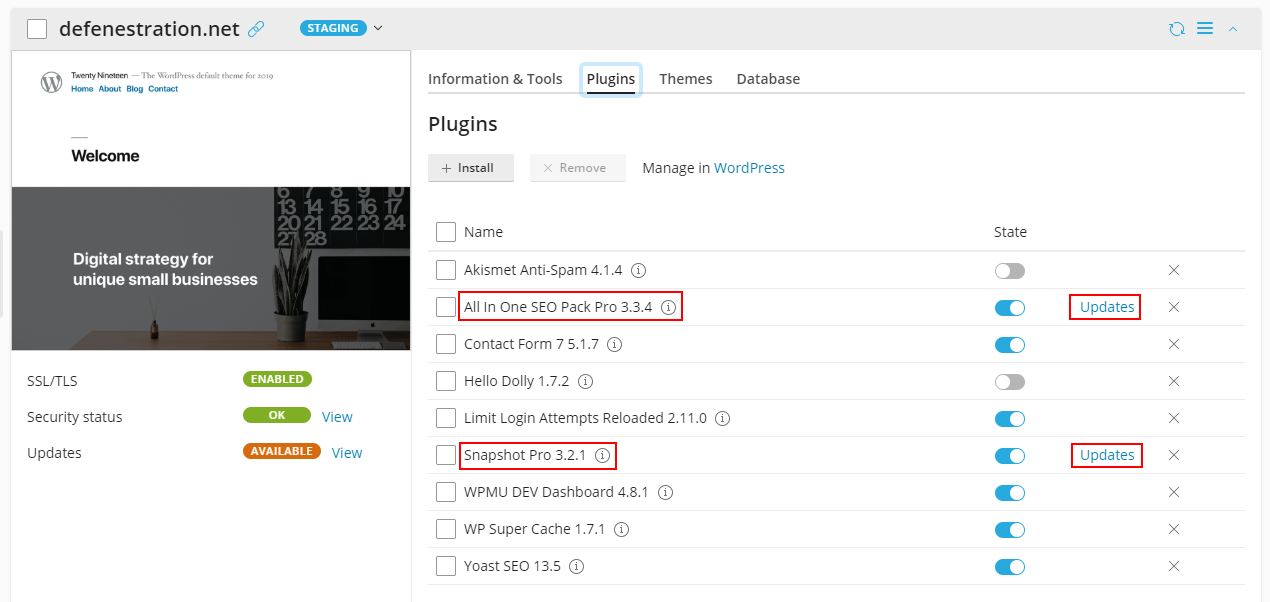Check the Yoast SEO row checkbox
The image size is (1270, 602).
(x=446, y=566)
